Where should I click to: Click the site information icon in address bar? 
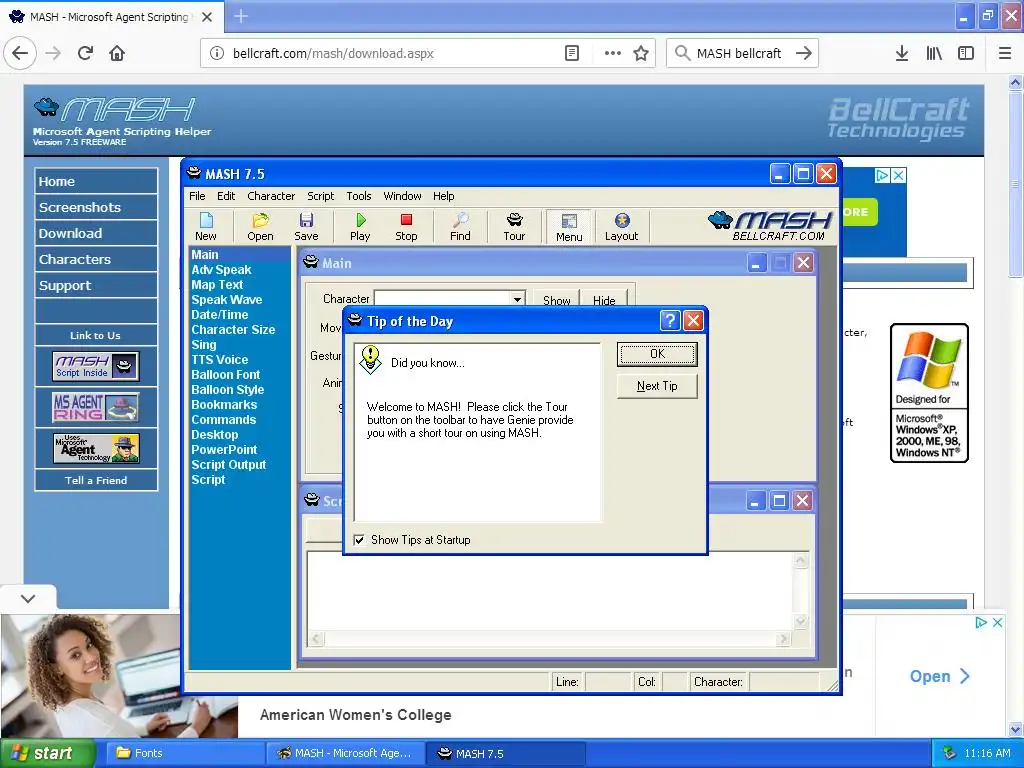coord(217,53)
